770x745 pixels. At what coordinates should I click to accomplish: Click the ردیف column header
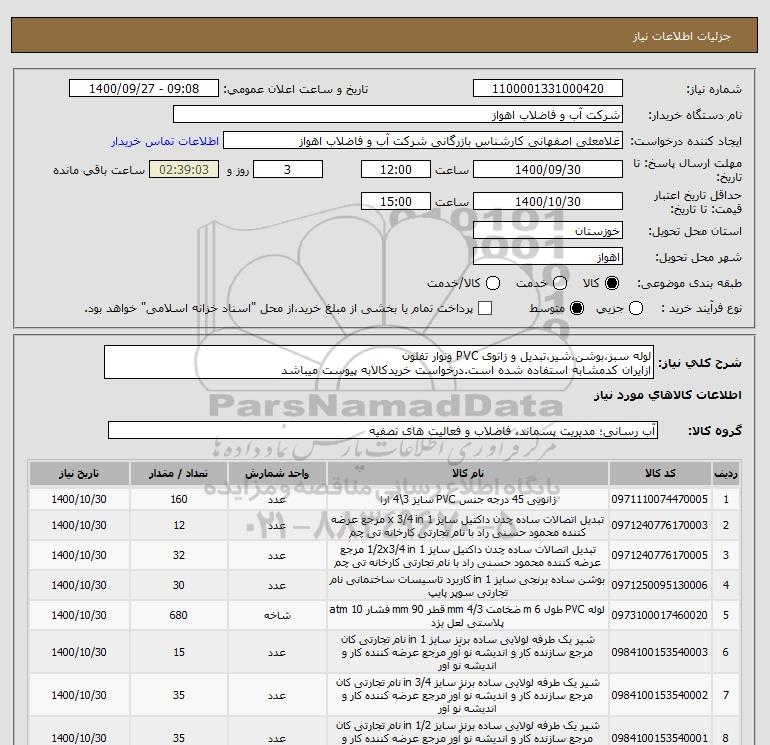[x=726, y=473]
